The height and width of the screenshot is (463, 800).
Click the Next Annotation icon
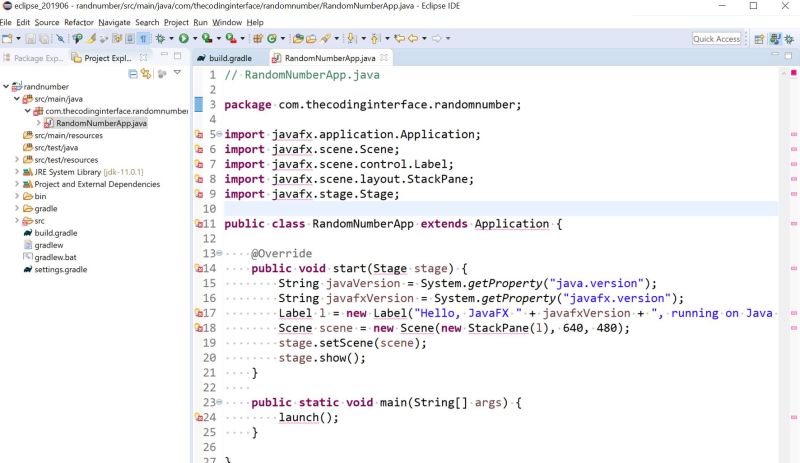pyautogui.click(x=351, y=38)
